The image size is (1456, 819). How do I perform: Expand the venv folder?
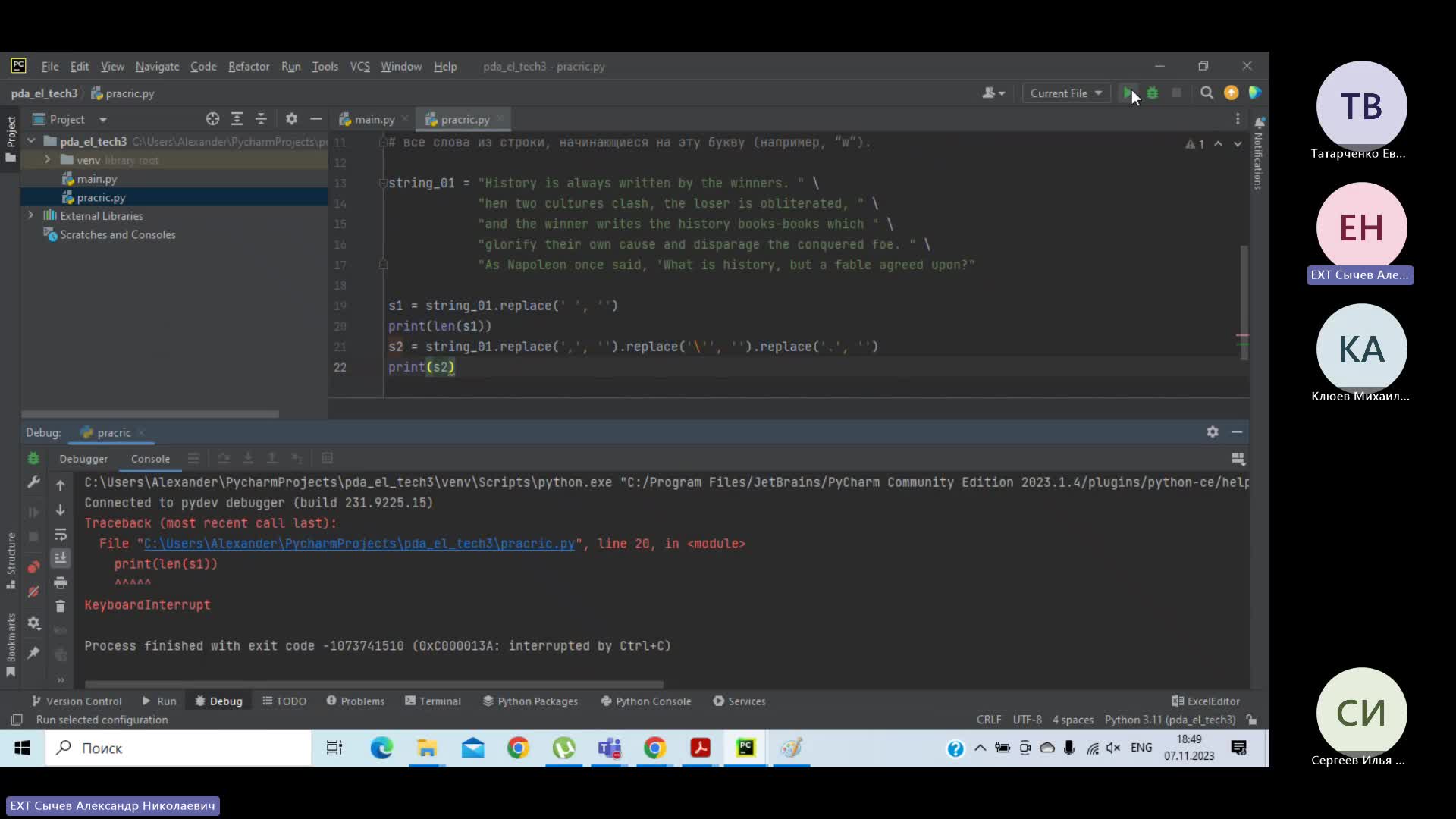point(47,160)
